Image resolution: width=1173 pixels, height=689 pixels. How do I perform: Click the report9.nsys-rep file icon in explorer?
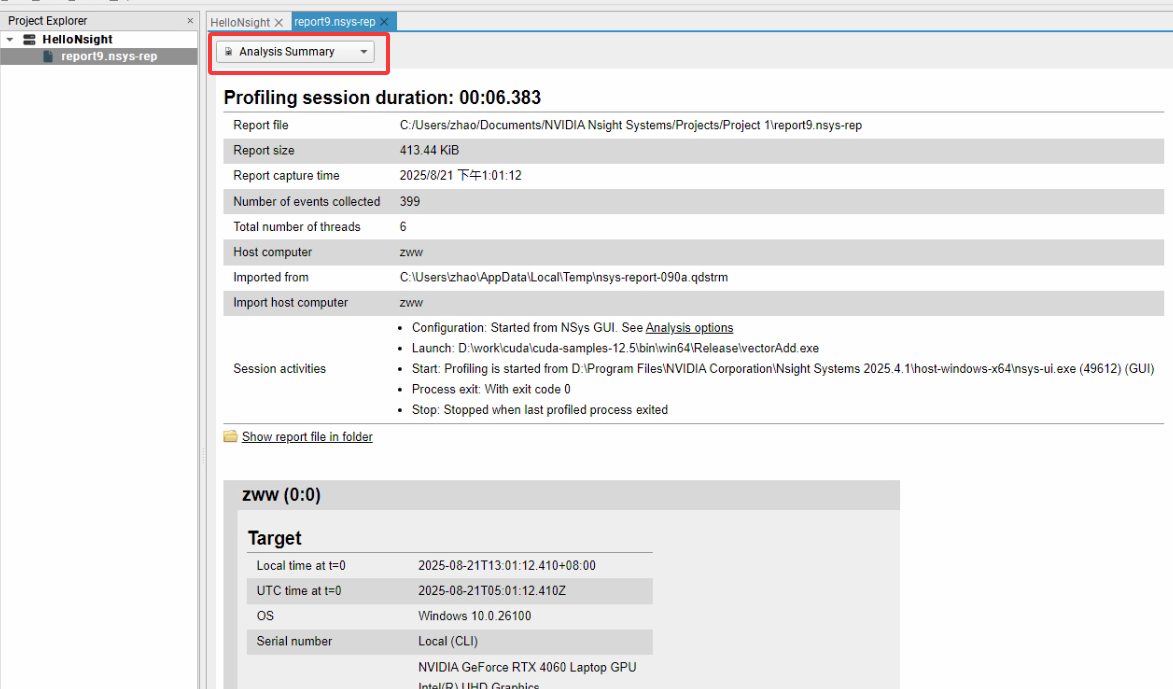click(x=47, y=57)
